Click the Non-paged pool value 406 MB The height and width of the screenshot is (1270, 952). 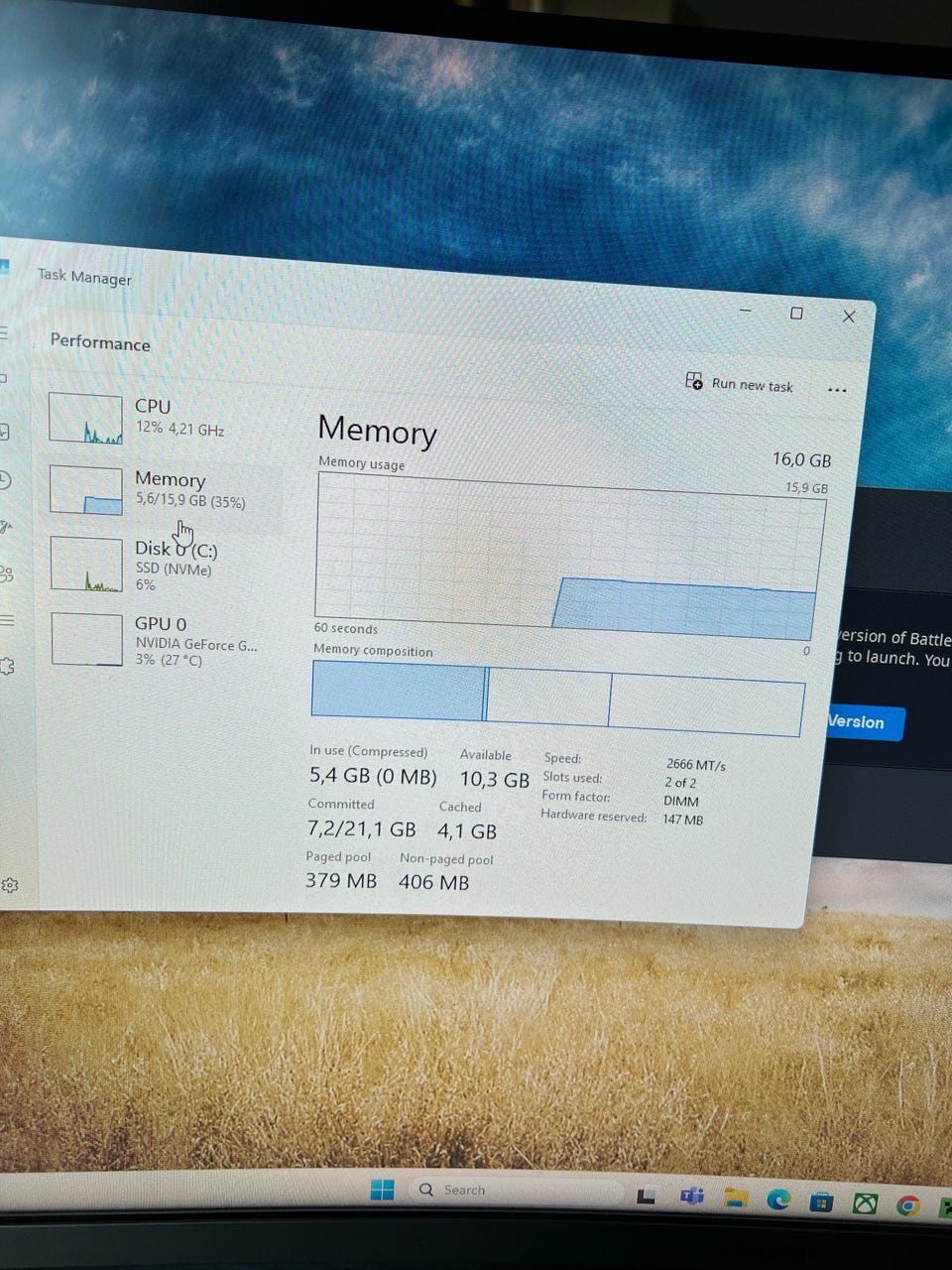433,882
